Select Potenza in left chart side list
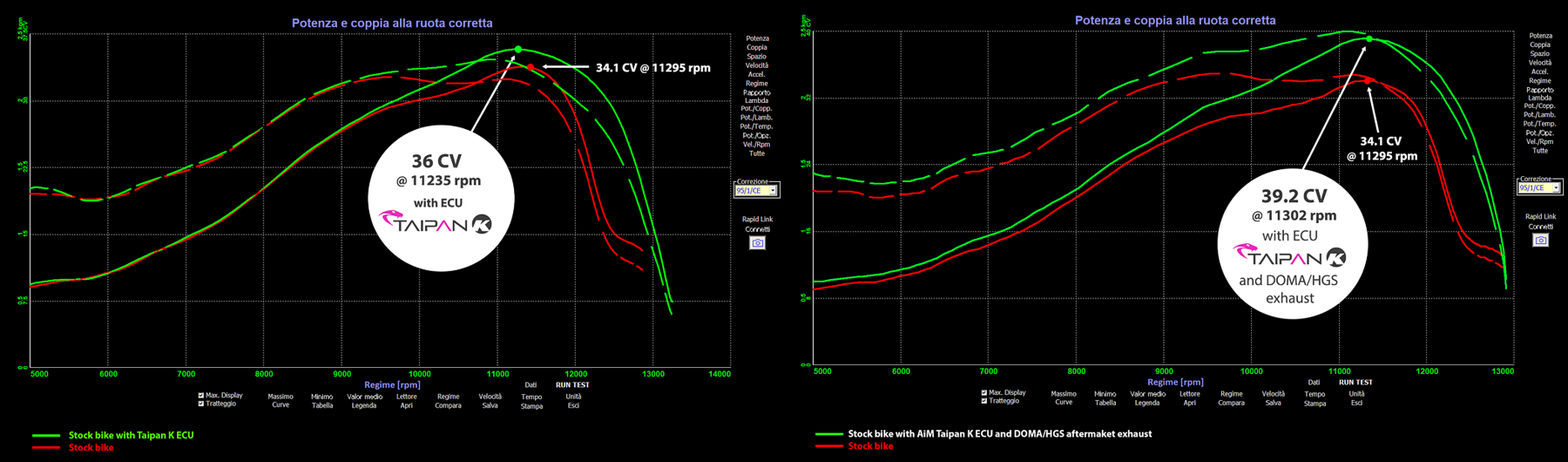 [757, 38]
